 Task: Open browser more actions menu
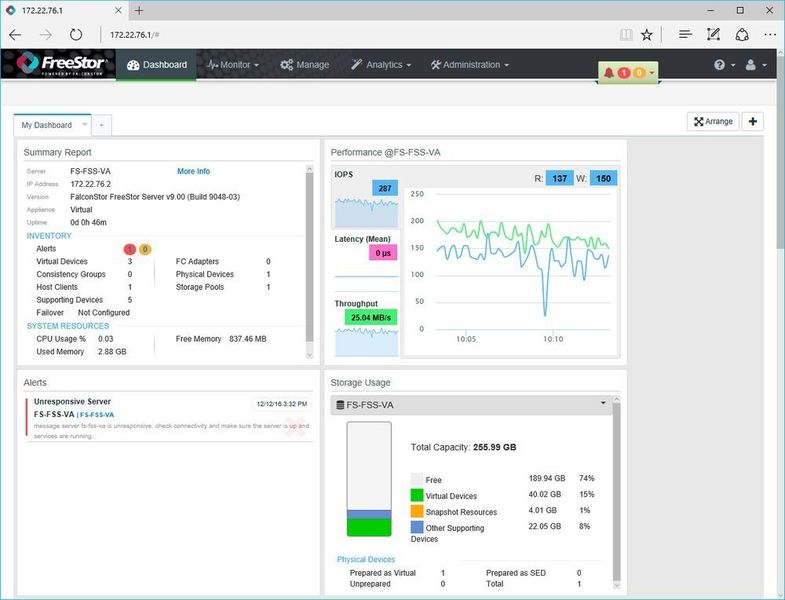[770, 35]
